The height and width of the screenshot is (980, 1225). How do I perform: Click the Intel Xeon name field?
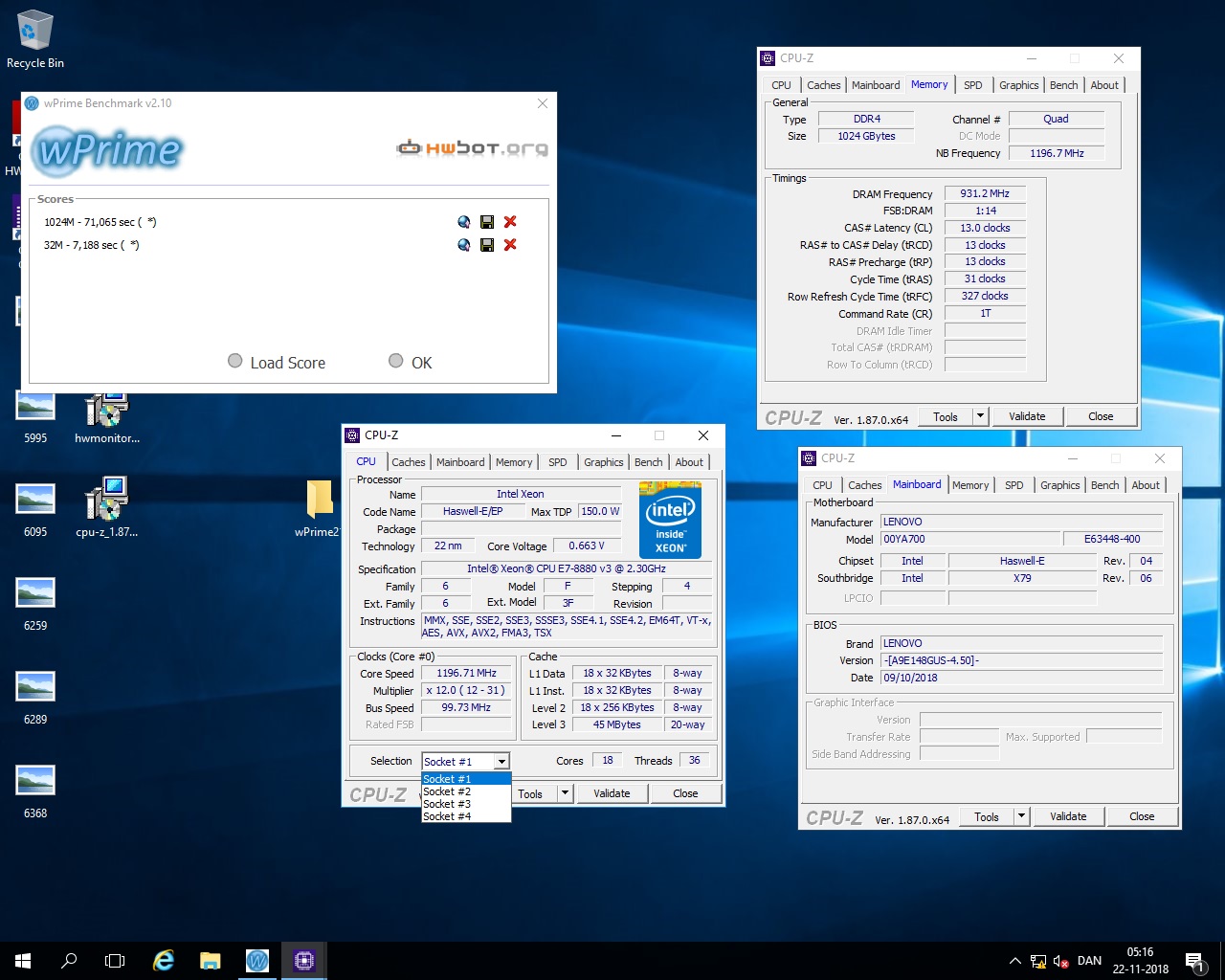coord(521,494)
